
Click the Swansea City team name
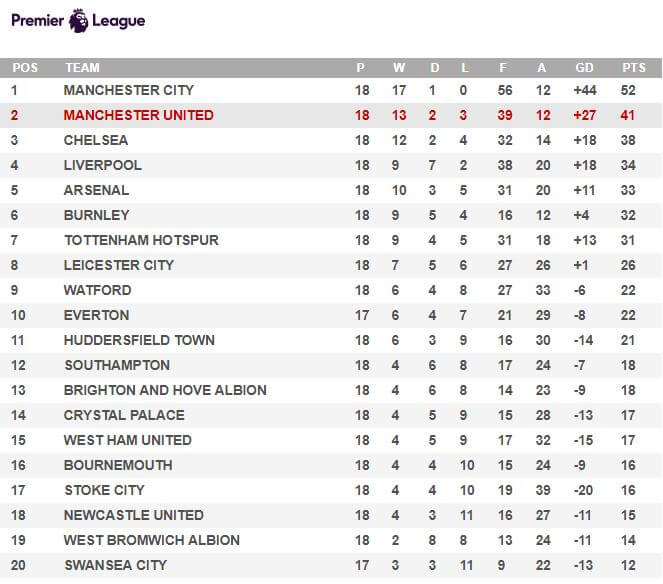pyautogui.click(x=116, y=565)
